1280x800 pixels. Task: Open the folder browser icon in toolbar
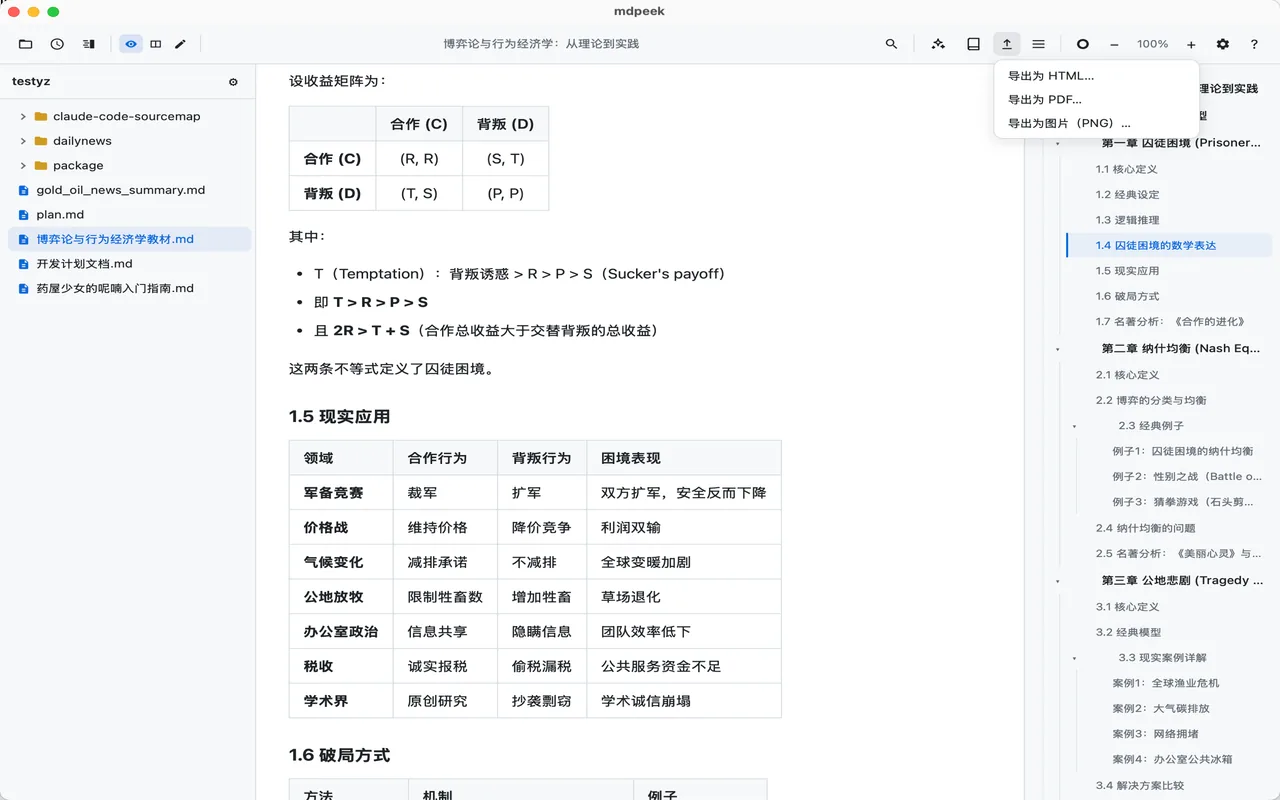coord(26,44)
